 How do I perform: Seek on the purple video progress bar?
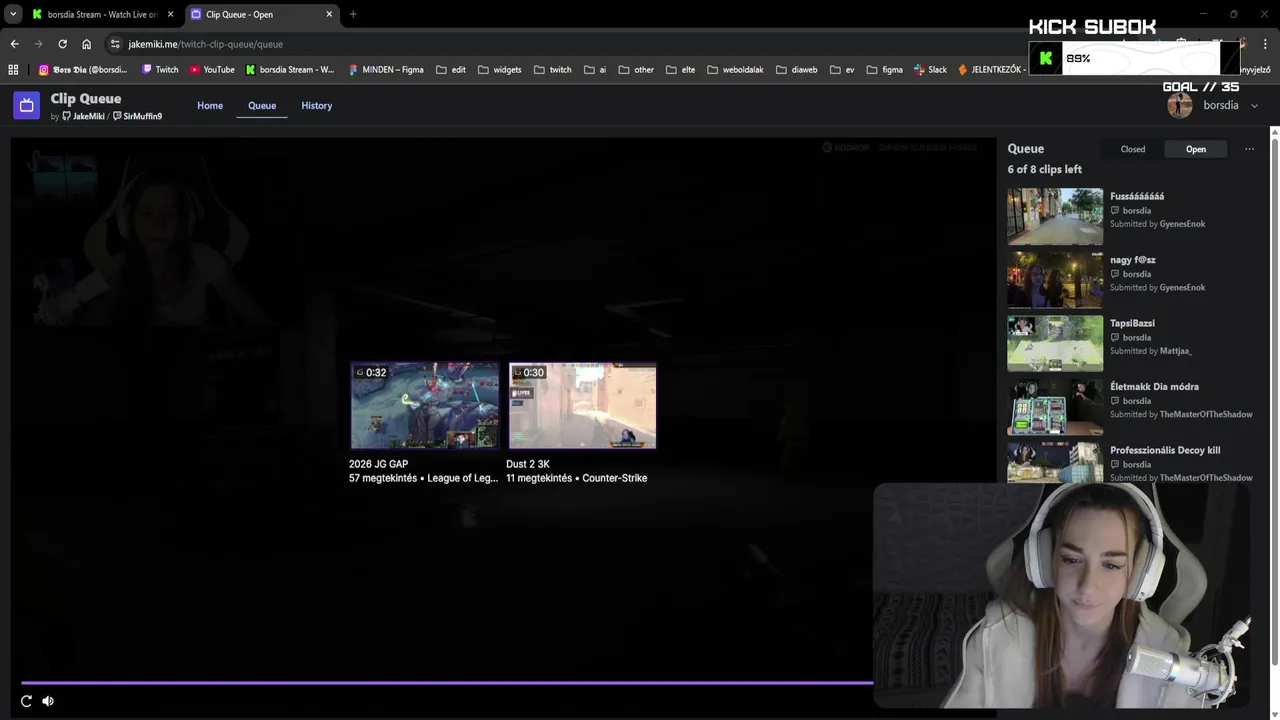(x=447, y=683)
